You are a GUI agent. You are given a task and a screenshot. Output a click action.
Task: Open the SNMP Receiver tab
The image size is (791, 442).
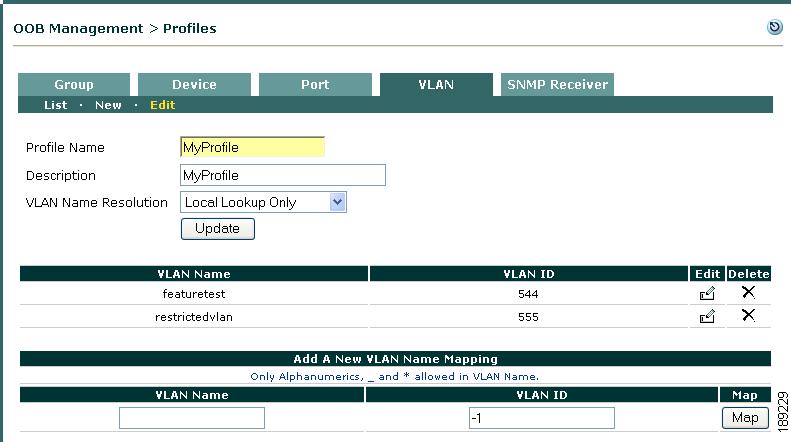pos(557,84)
